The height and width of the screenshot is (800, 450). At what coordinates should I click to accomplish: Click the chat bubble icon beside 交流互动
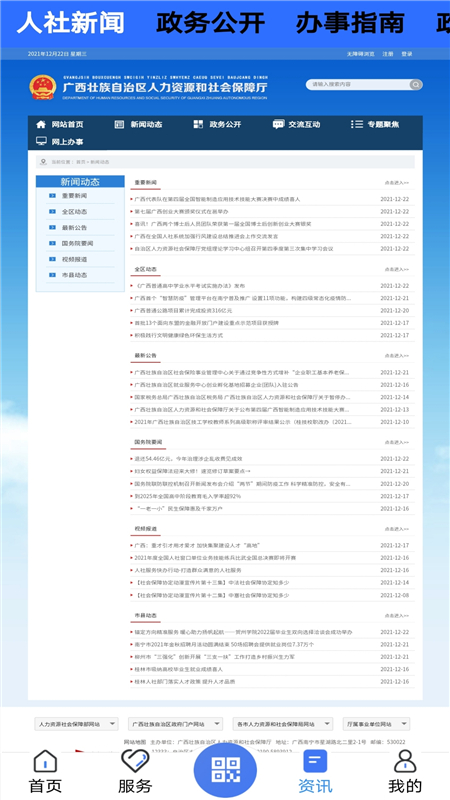278,124
